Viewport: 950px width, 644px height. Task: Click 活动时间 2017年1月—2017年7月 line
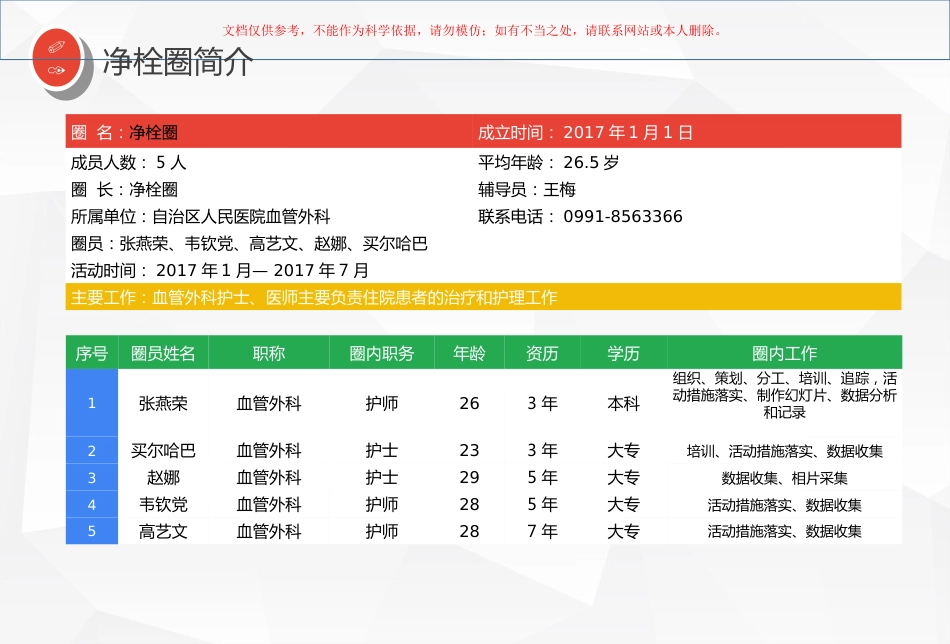(x=220, y=270)
